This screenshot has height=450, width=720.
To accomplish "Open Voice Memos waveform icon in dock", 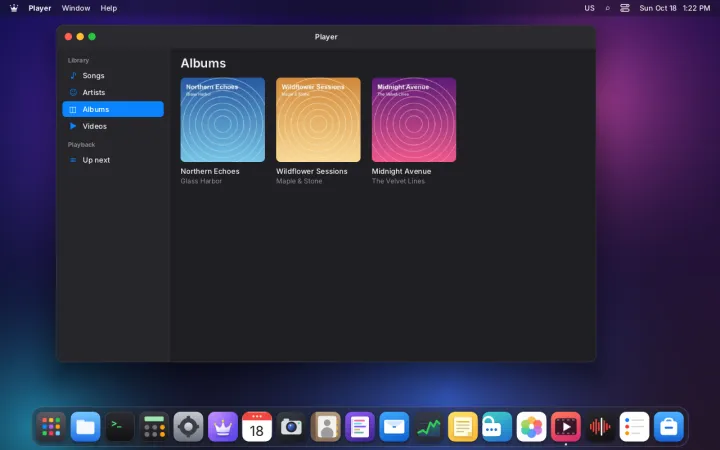I will [x=600, y=427].
